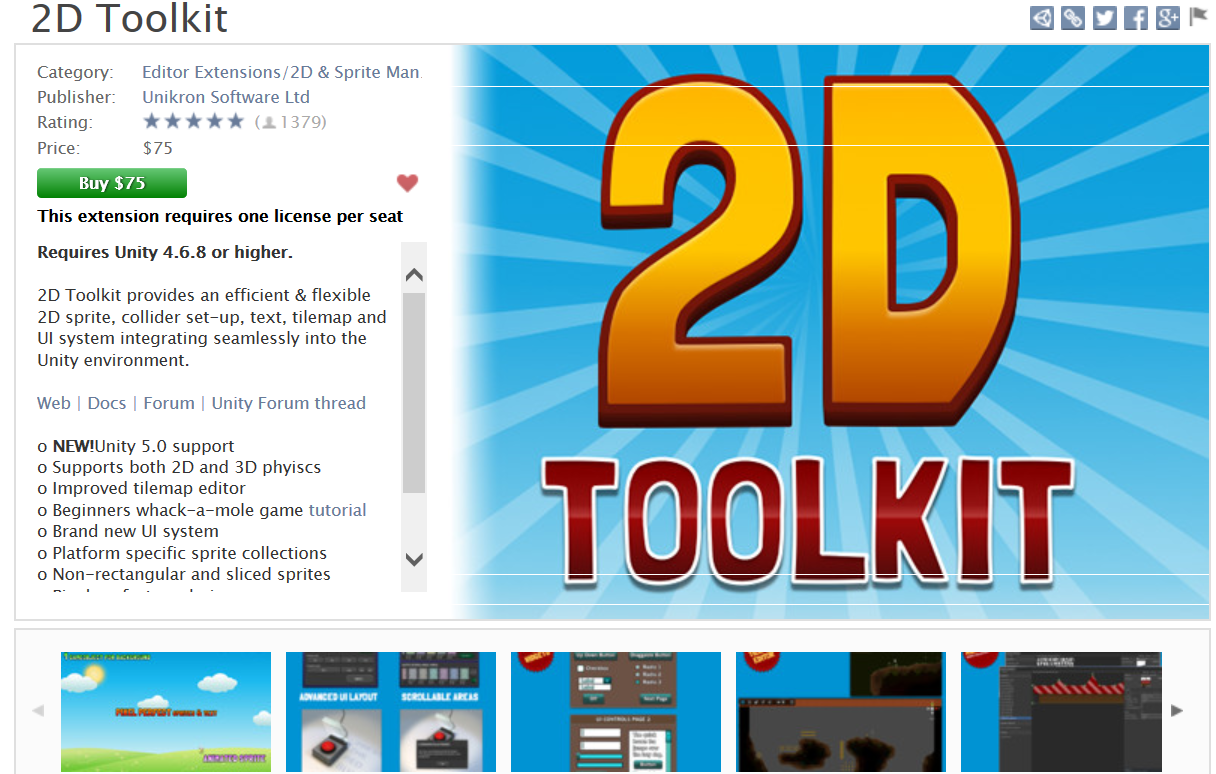This screenshot has height=774, width=1216.
Task: Click the description scrollbar thumb
Action: [414, 393]
